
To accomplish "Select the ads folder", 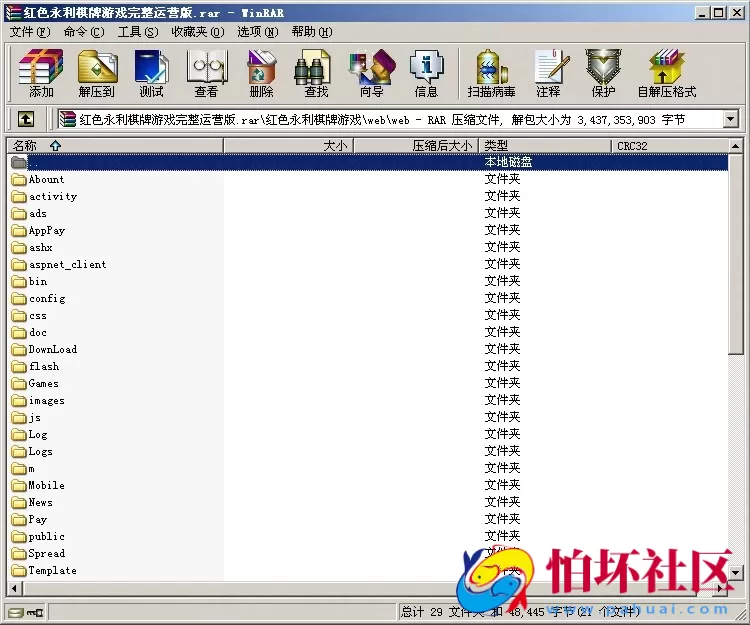I will pyautogui.click(x=30, y=213).
